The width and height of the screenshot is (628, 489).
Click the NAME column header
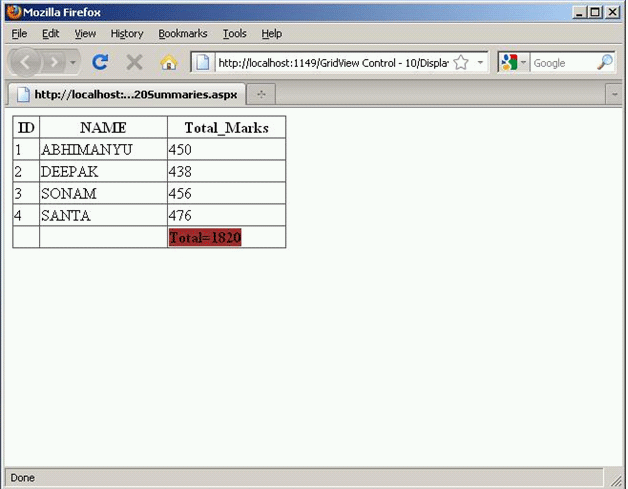(103, 128)
